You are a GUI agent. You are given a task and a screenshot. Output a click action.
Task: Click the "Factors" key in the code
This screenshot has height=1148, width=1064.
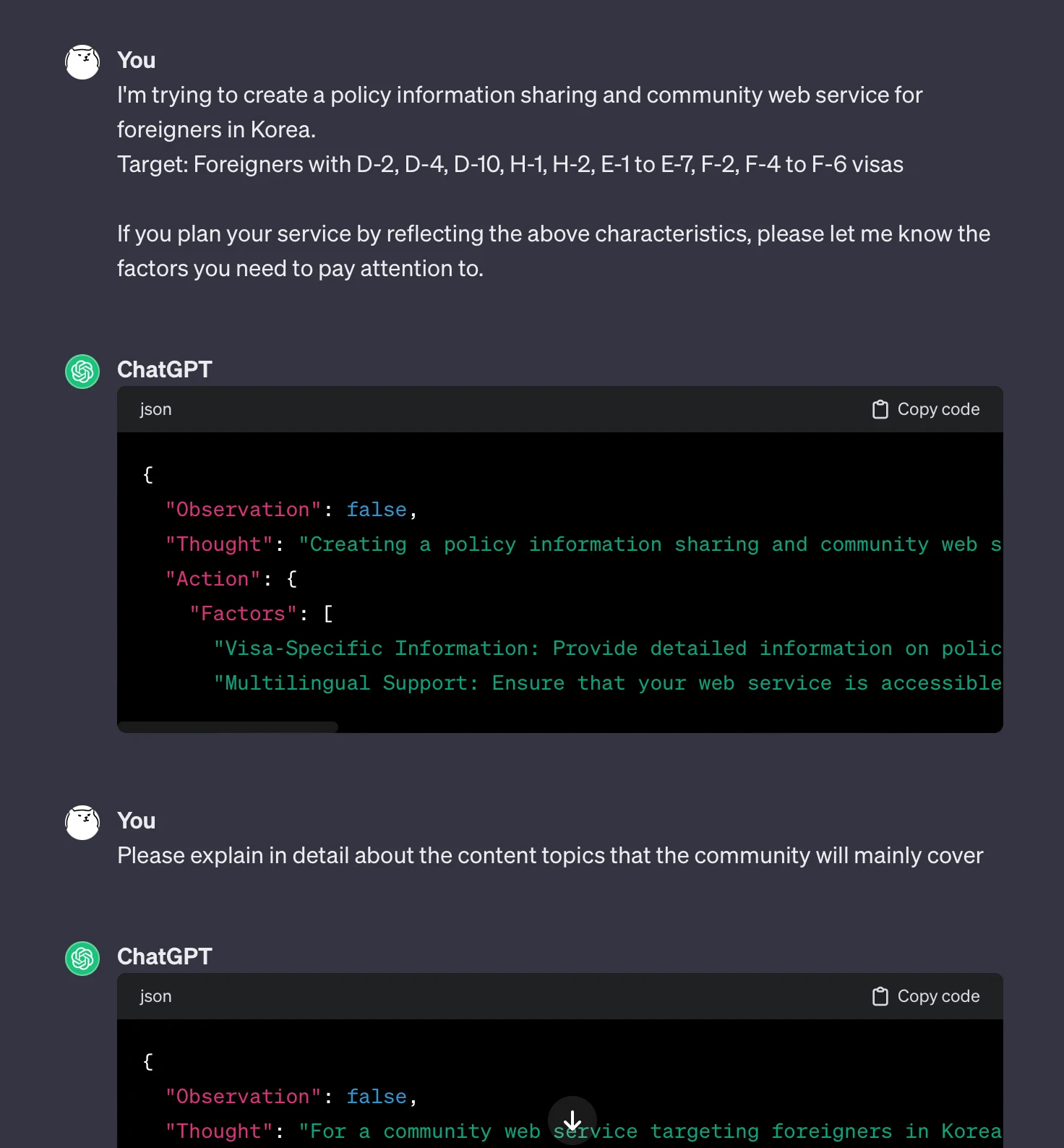243,614
